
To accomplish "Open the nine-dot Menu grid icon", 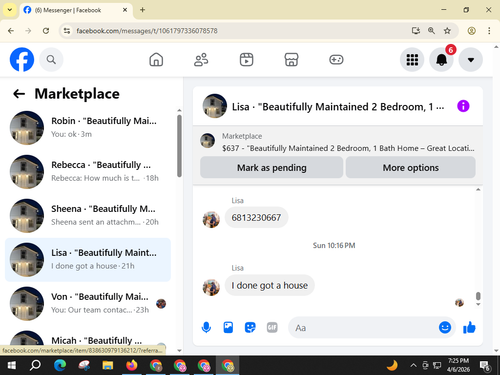I will pos(412,60).
